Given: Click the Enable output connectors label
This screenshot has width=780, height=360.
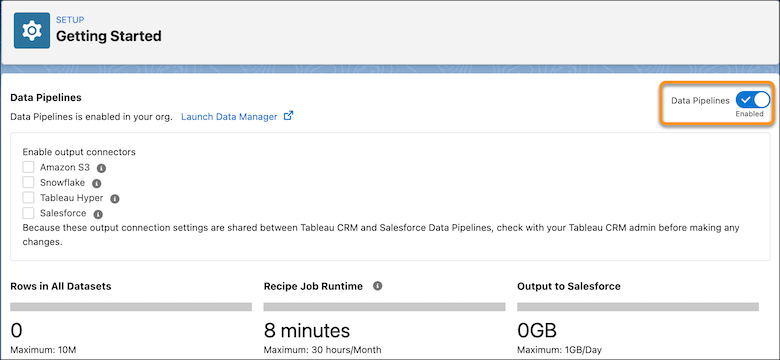Looking at the screenshot, I should coord(79,152).
